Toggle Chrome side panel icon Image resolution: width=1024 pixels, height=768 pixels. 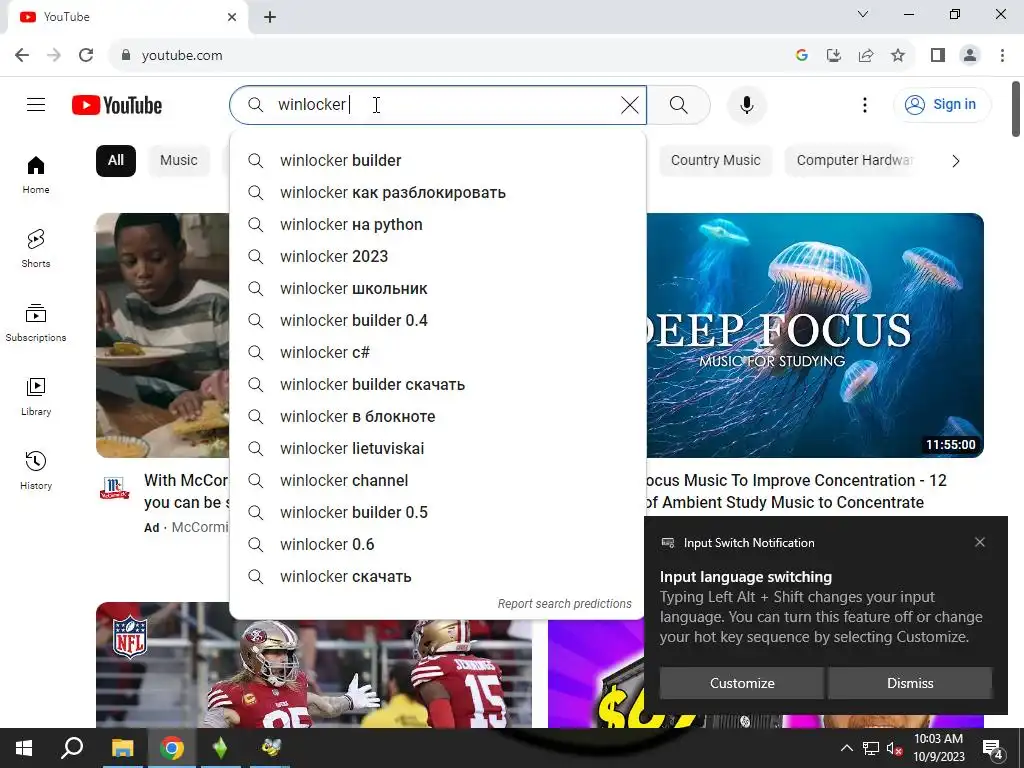(938, 56)
